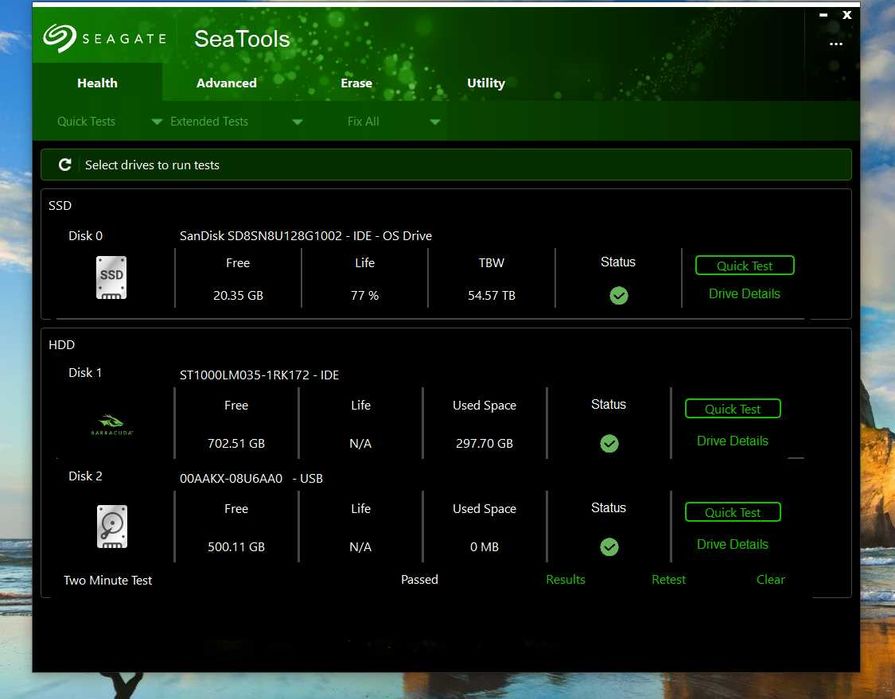Viewport: 895px width, 699px height.
Task: Expand the Extended Tests dropdown arrow
Action: 297,122
